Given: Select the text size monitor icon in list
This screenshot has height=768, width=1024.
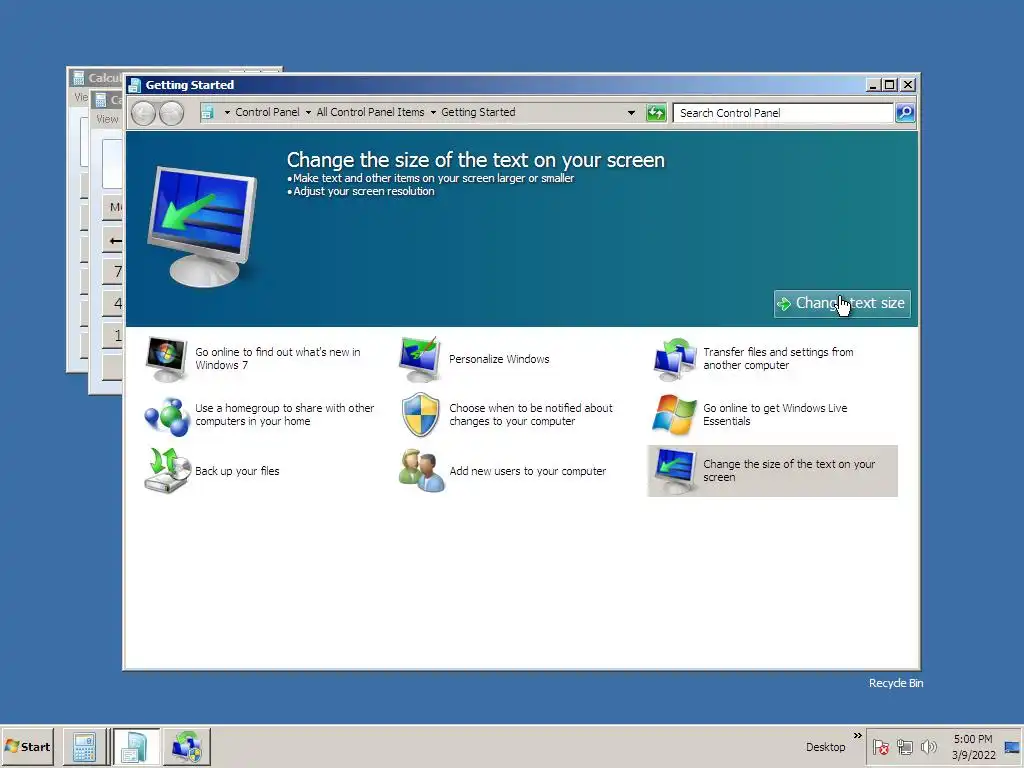Looking at the screenshot, I should click(x=674, y=471).
